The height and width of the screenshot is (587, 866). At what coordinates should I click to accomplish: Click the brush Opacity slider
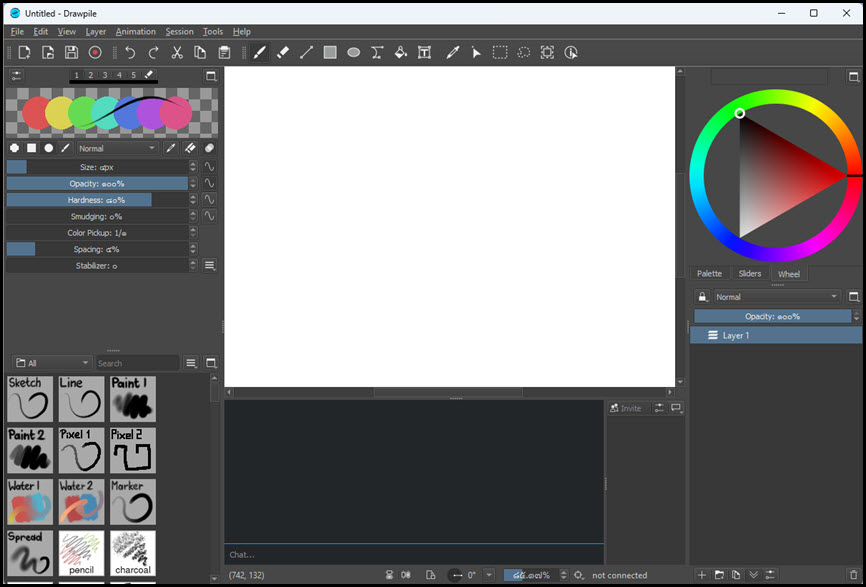[97, 183]
